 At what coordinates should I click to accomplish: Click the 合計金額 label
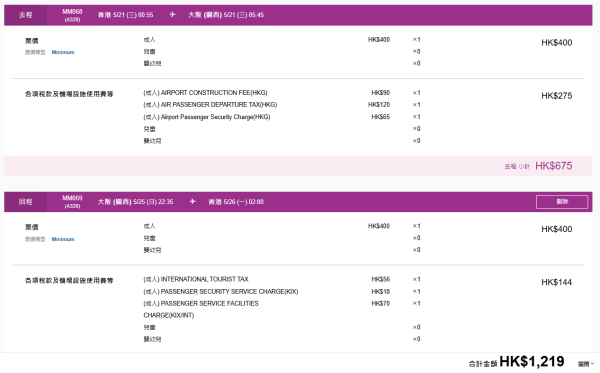[483, 363]
